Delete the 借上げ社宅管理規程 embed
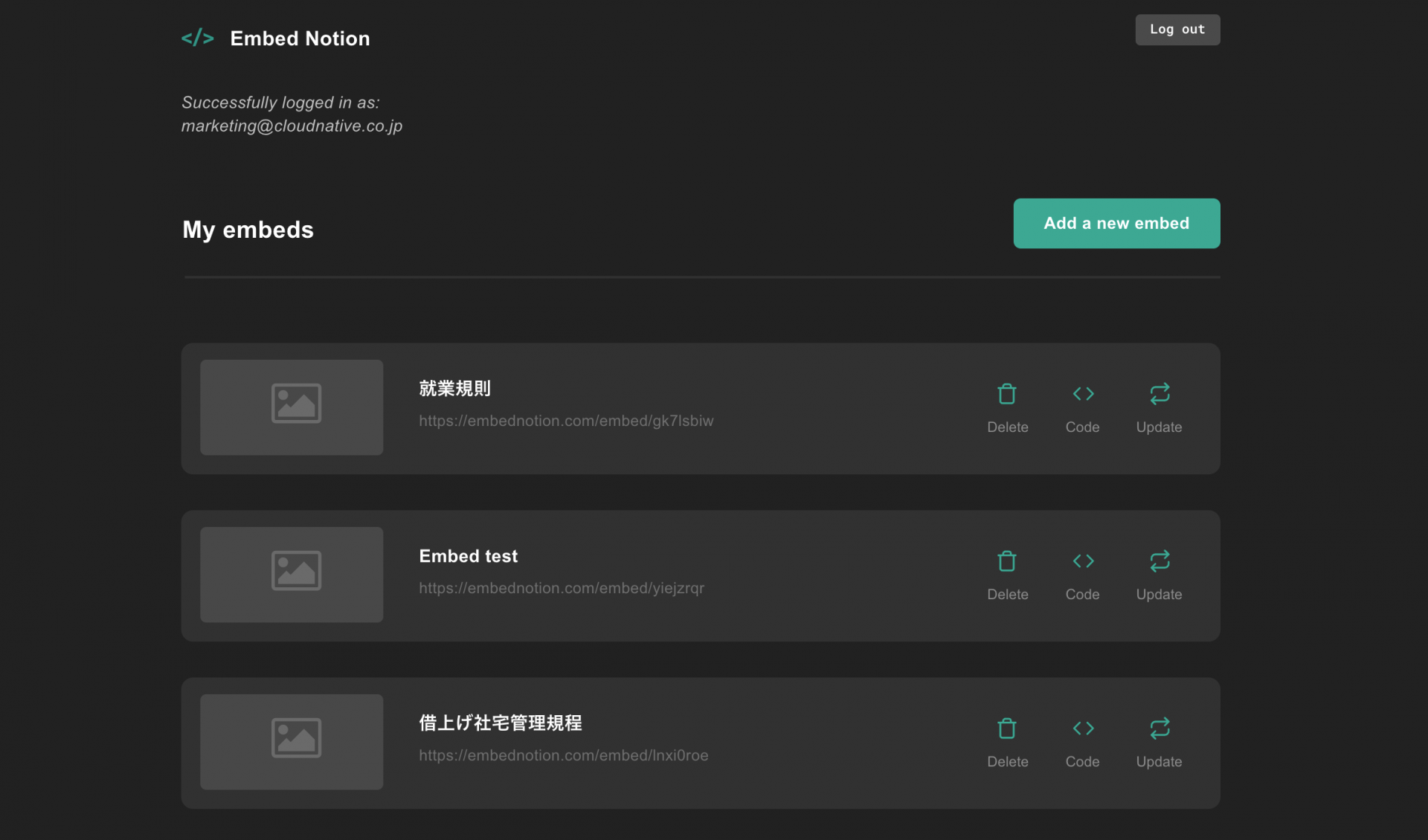 (1007, 742)
